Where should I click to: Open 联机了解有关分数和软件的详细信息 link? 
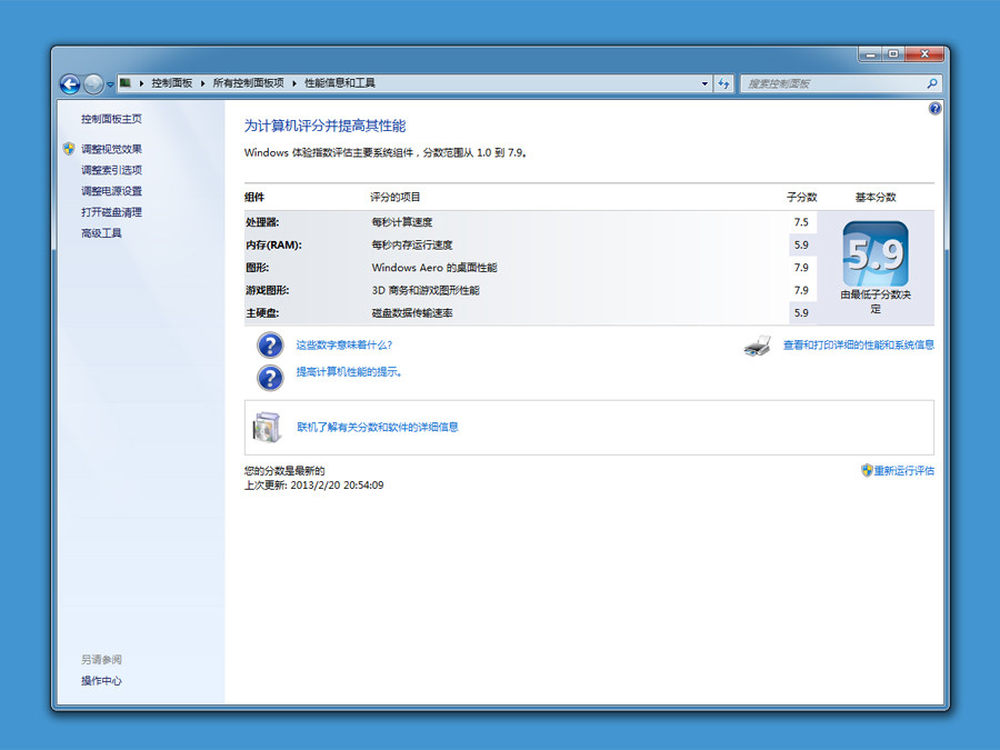(x=378, y=427)
